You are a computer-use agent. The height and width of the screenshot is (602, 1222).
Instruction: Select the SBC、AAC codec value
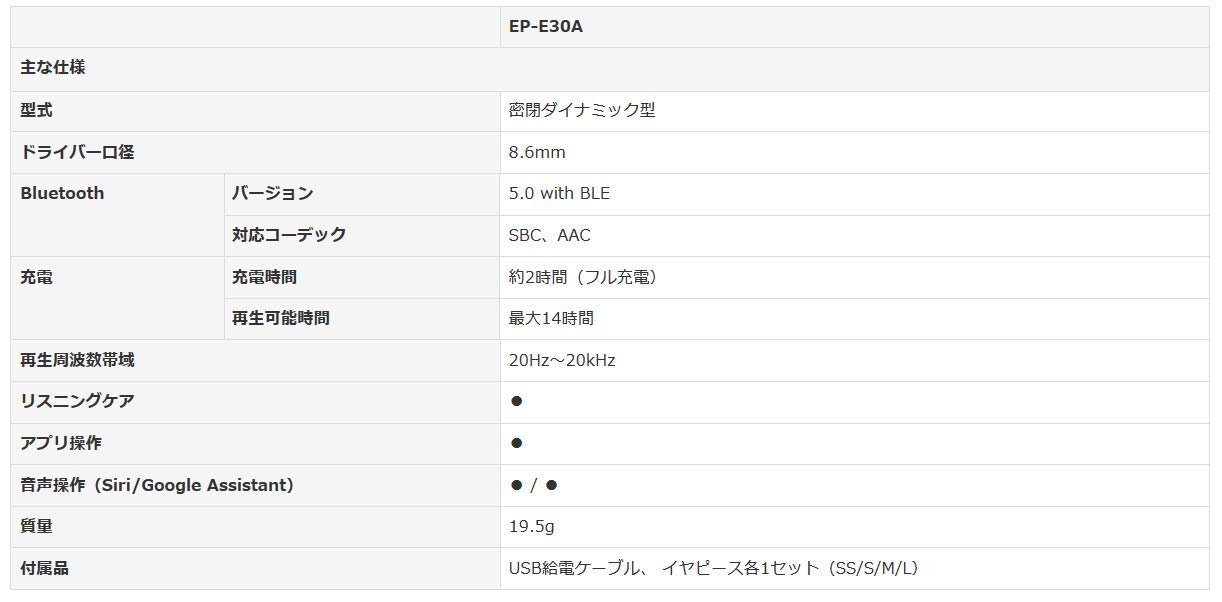click(x=549, y=236)
